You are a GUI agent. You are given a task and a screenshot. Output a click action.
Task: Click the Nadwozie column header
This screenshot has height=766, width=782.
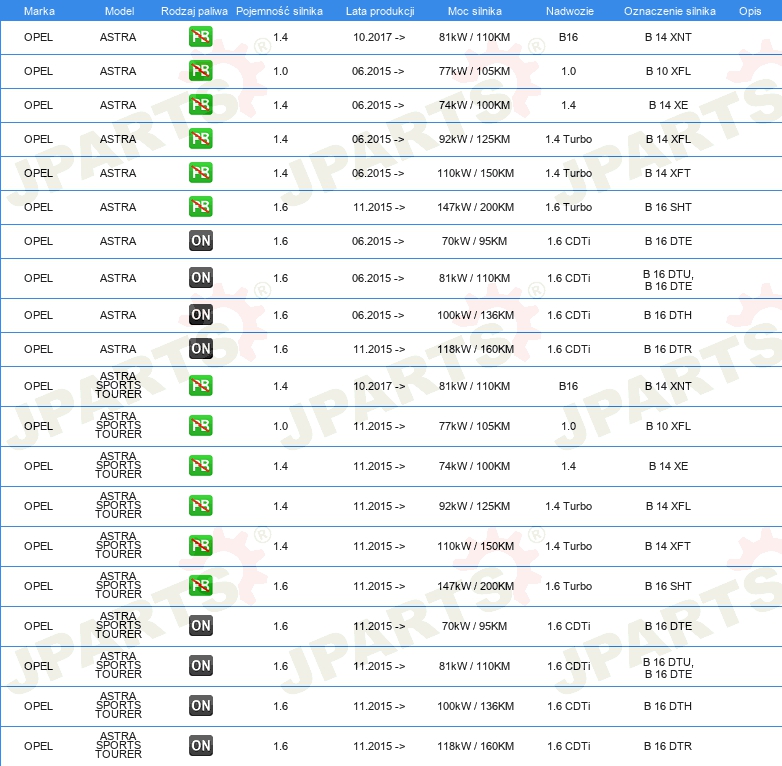[x=568, y=10]
